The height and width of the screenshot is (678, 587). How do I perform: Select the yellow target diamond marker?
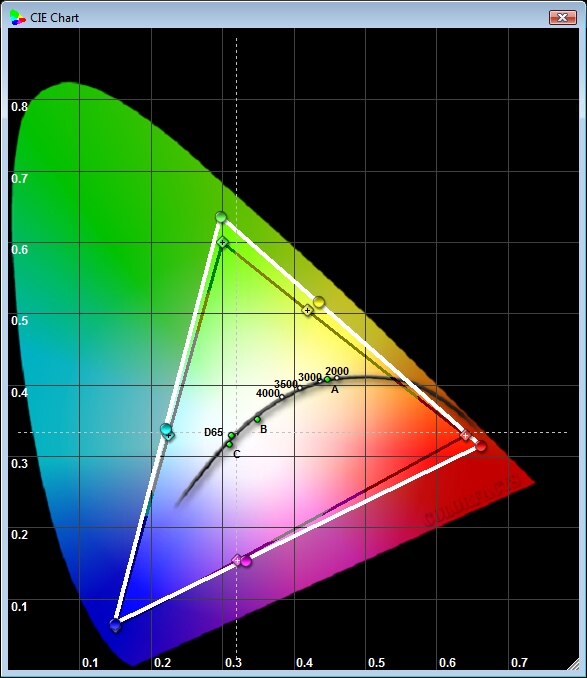point(307,310)
